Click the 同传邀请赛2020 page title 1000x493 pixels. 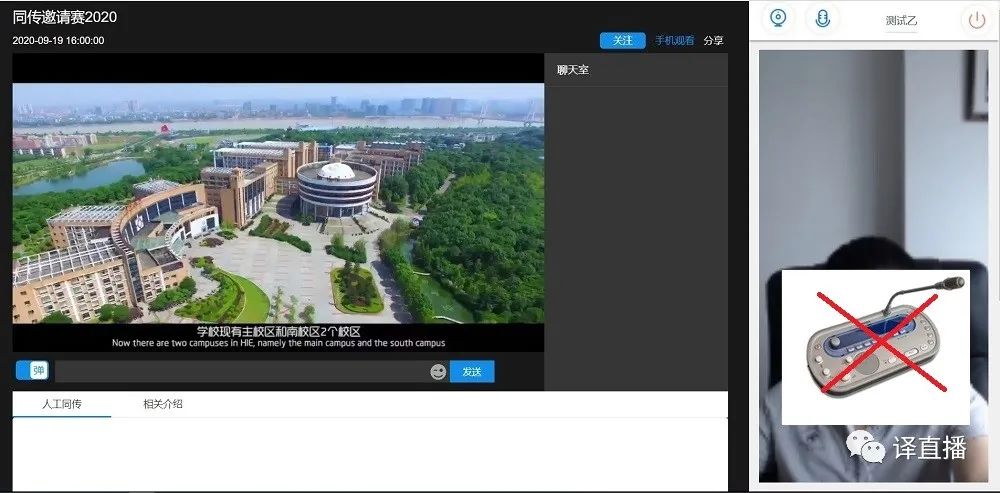click(64, 17)
